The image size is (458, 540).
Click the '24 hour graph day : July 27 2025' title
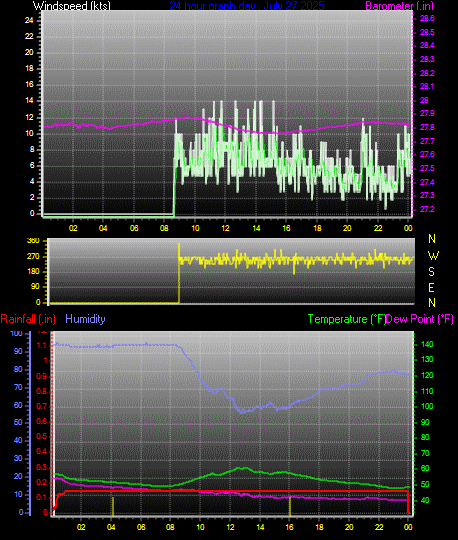pos(247,6)
